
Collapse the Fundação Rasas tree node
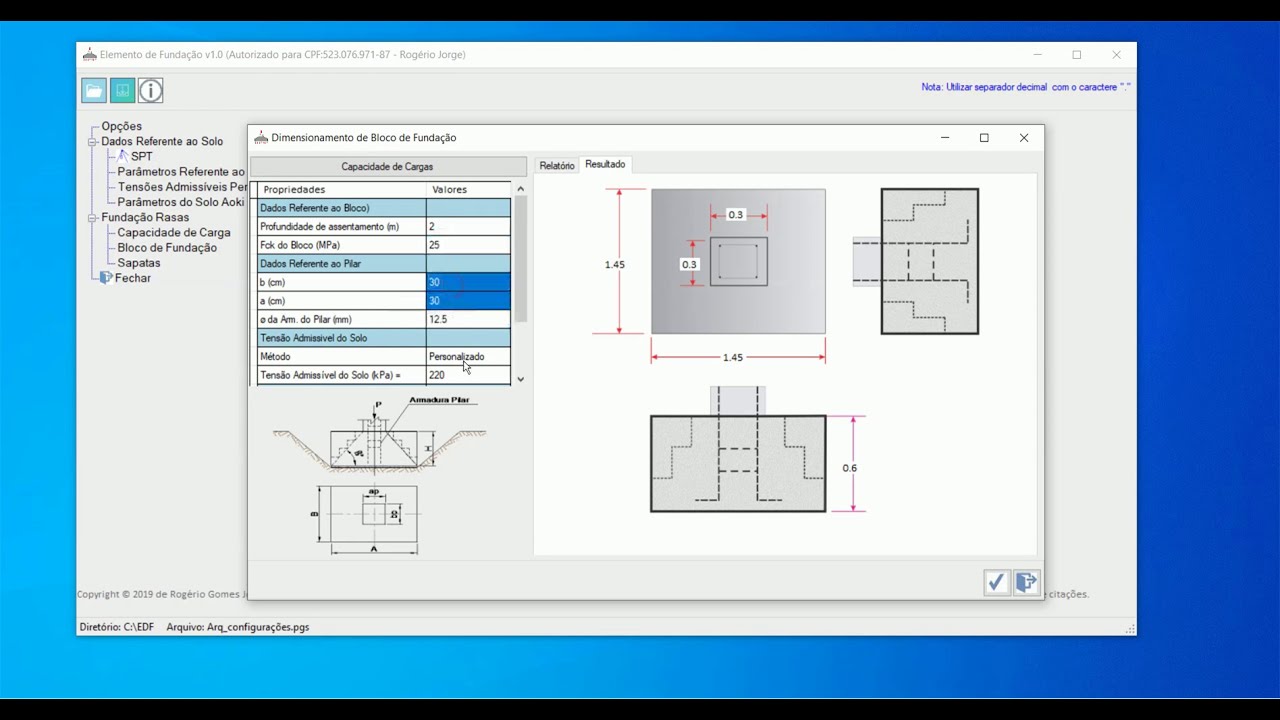[x=92, y=218]
